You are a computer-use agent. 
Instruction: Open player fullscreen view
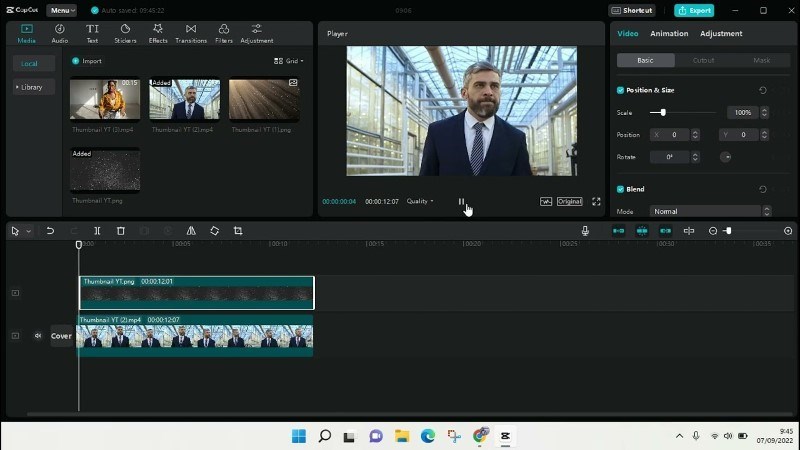(x=596, y=202)
